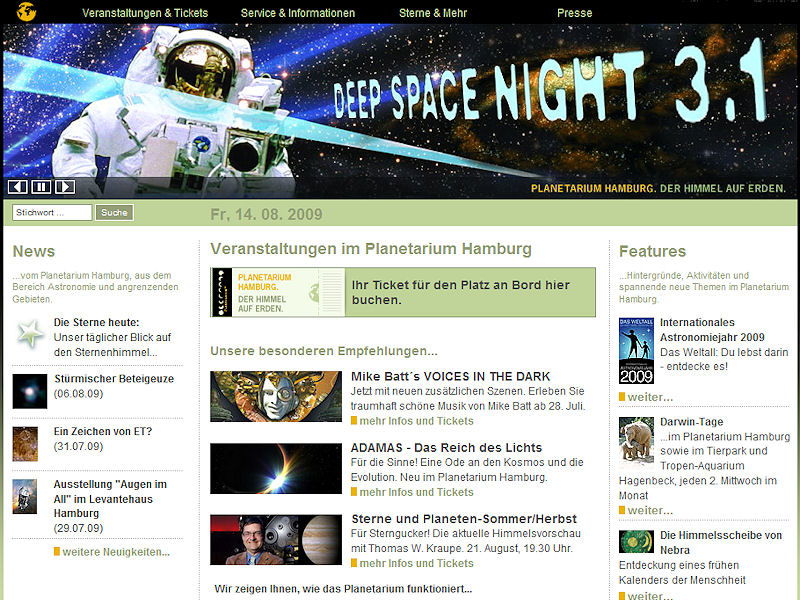The image size is (800, 600).
Task: Click the Darwin-Tage elephant image
Action: [636, 441]
